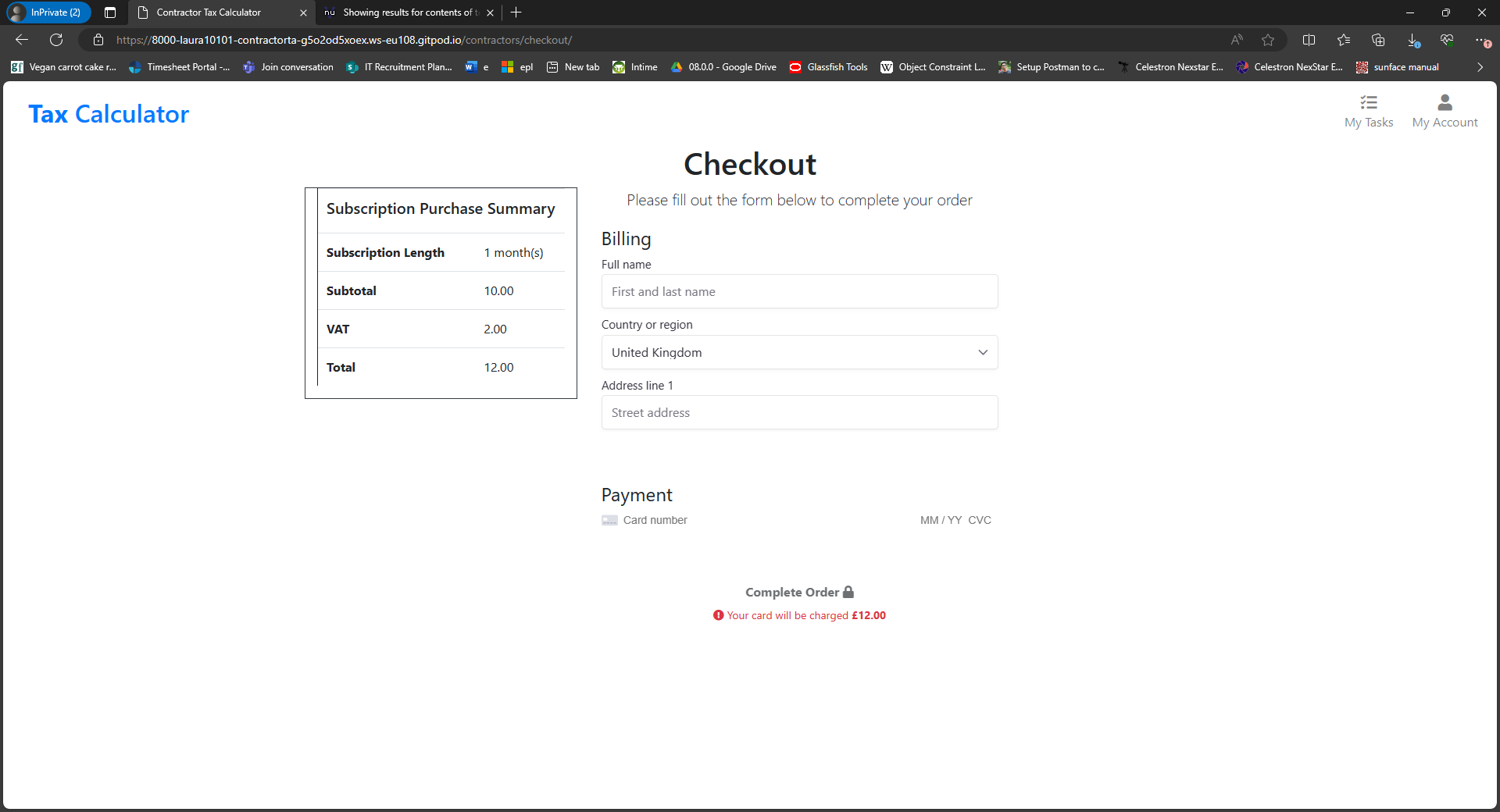Open Object Constraint L... bookmark
Viewport: 1500px width, 812px height.
933,67
